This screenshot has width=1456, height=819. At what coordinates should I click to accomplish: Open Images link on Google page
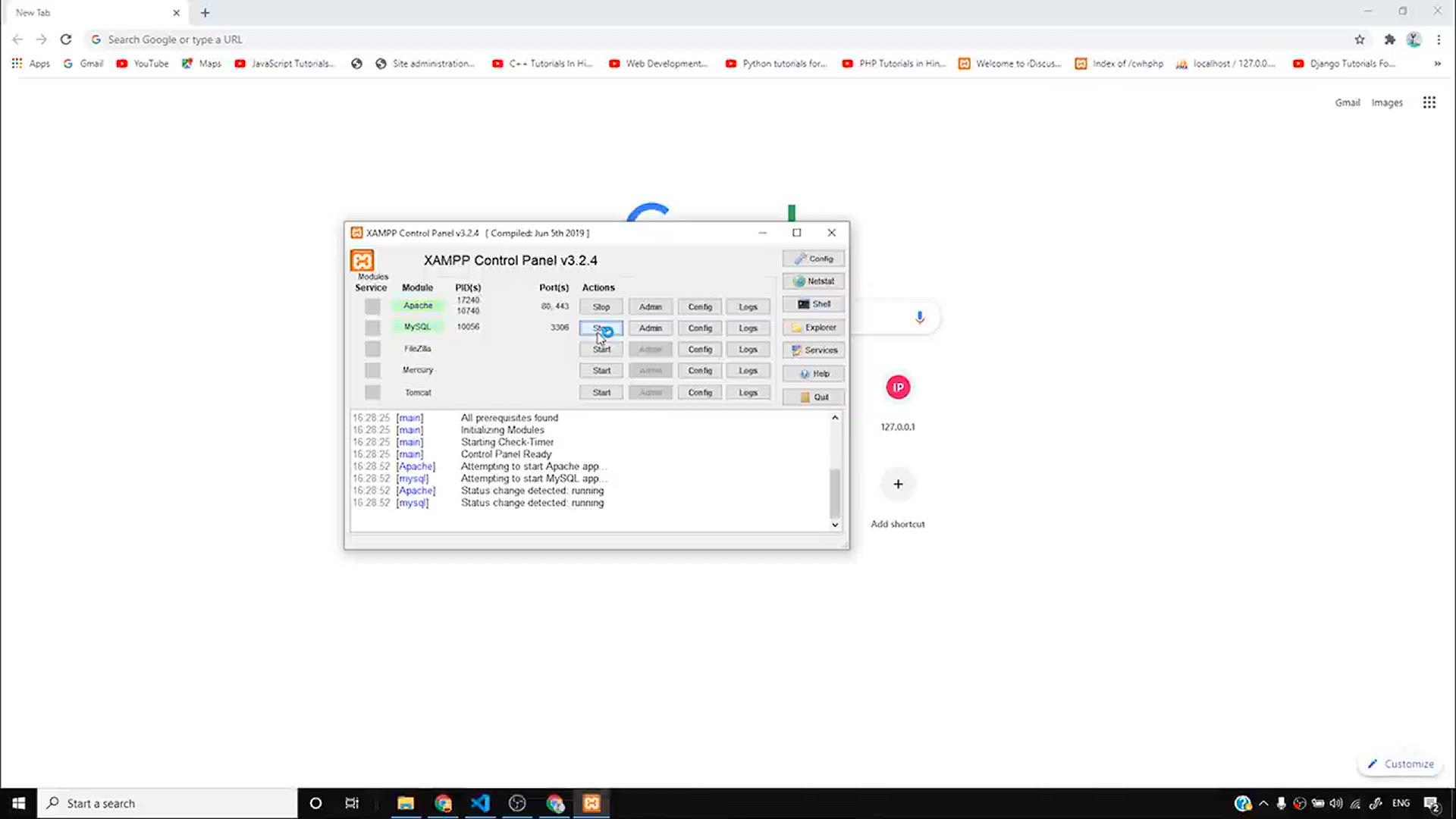[x=1387, y=103]
